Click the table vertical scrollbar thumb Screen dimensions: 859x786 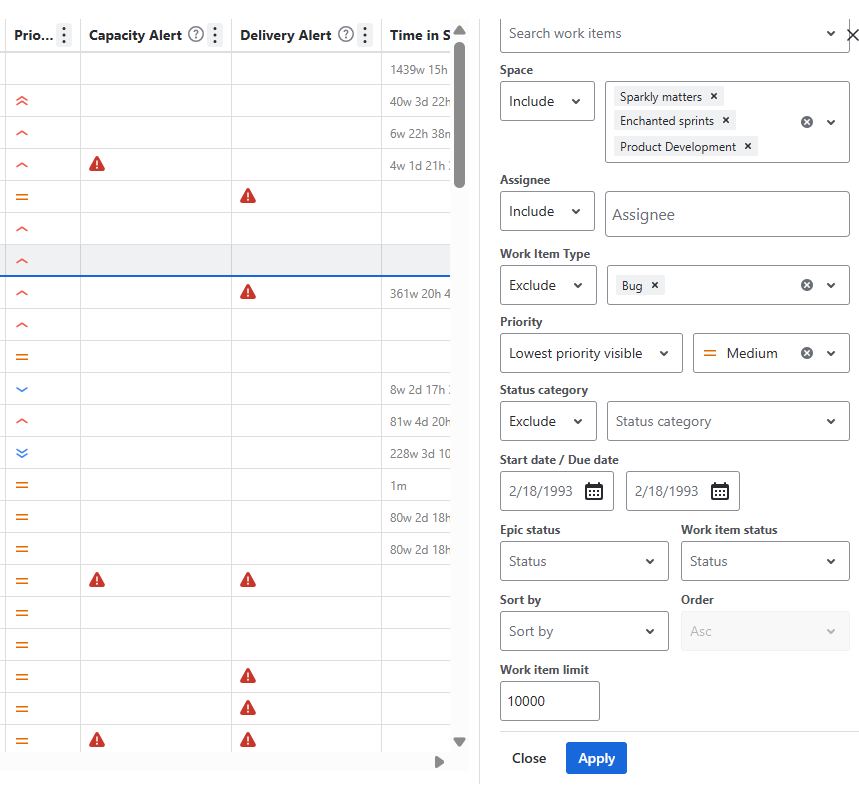tap(460, 115)
